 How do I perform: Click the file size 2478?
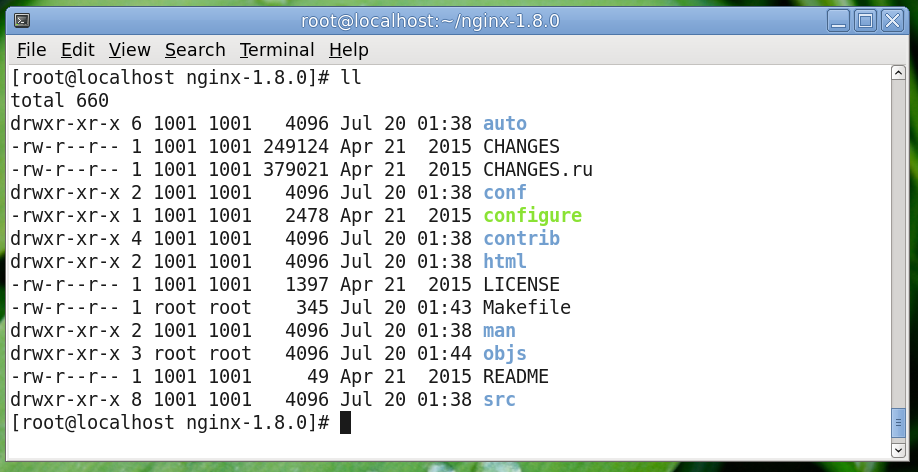pyautogui.click(x=307, y=216)
